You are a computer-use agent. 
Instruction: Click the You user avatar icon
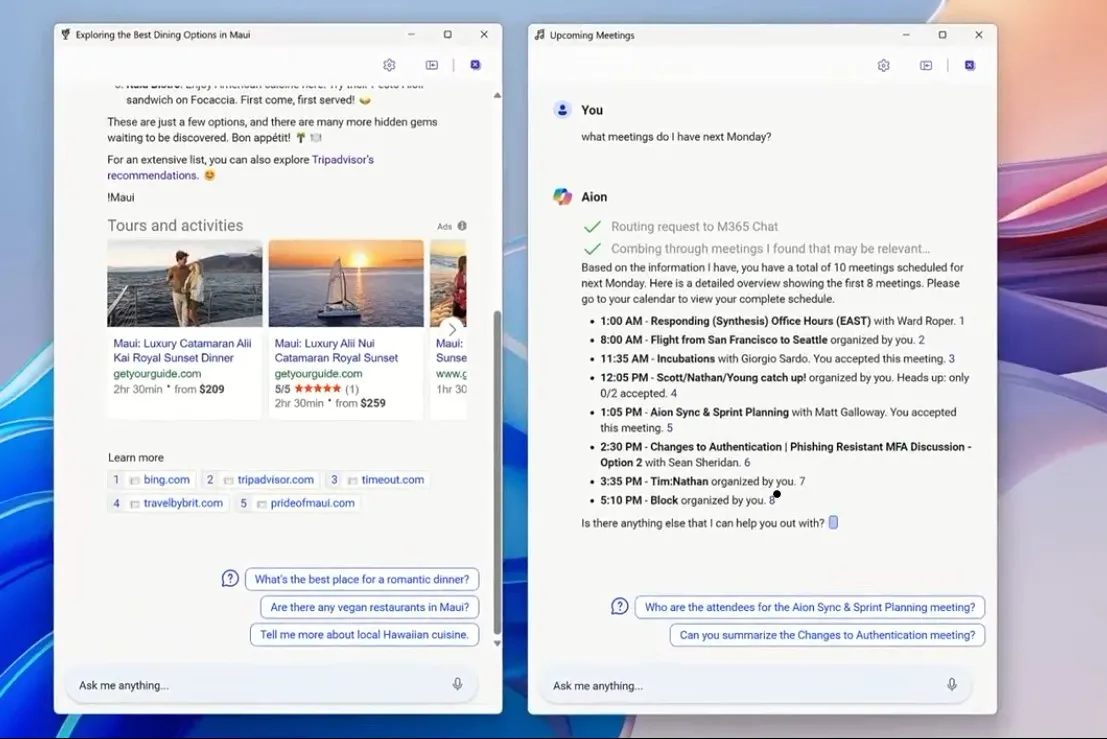(562, 110)
